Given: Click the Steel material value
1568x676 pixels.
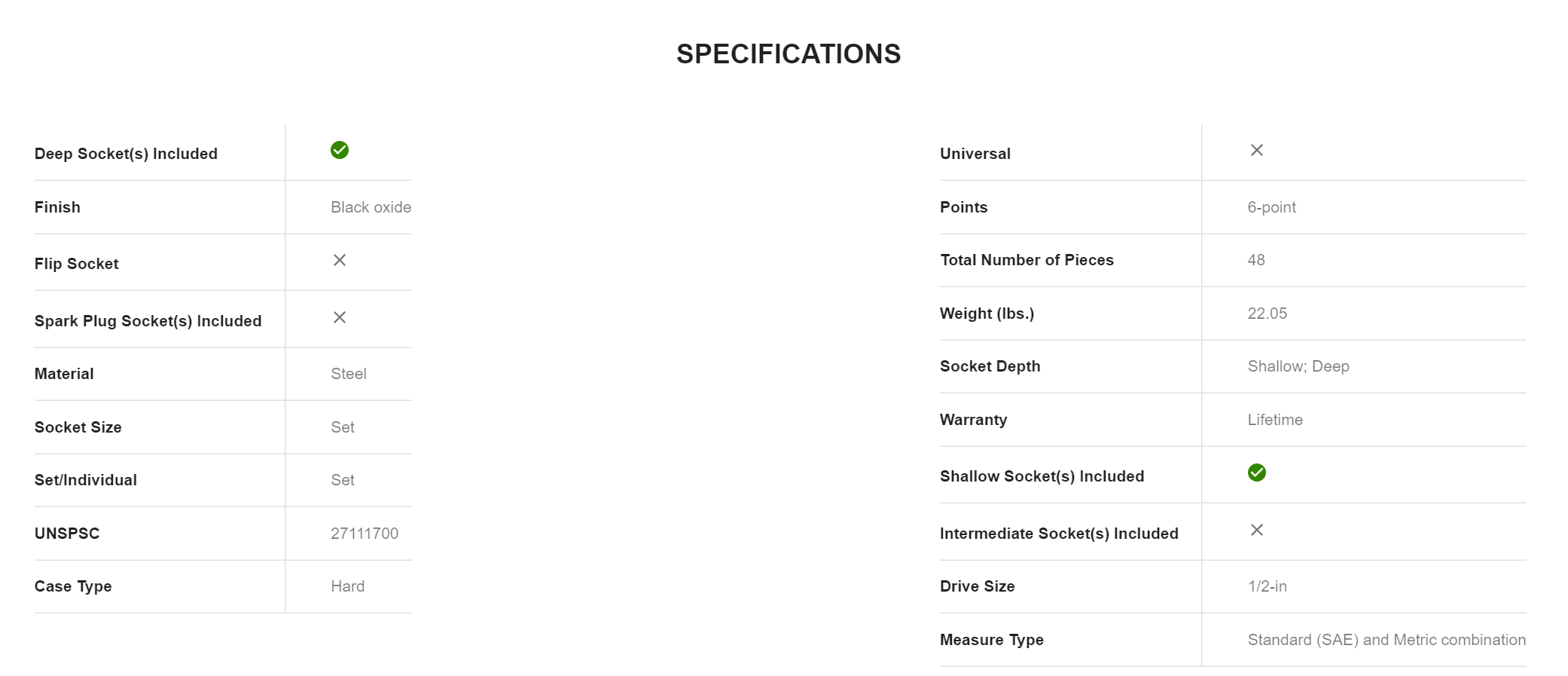Looking at the screenshot, I should [349, 374].
